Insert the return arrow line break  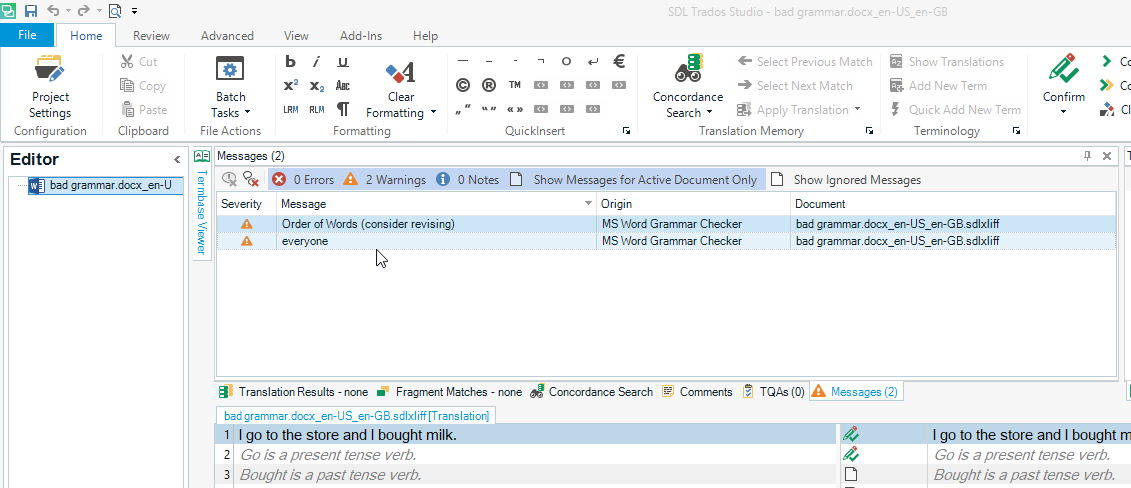(593, 61)
